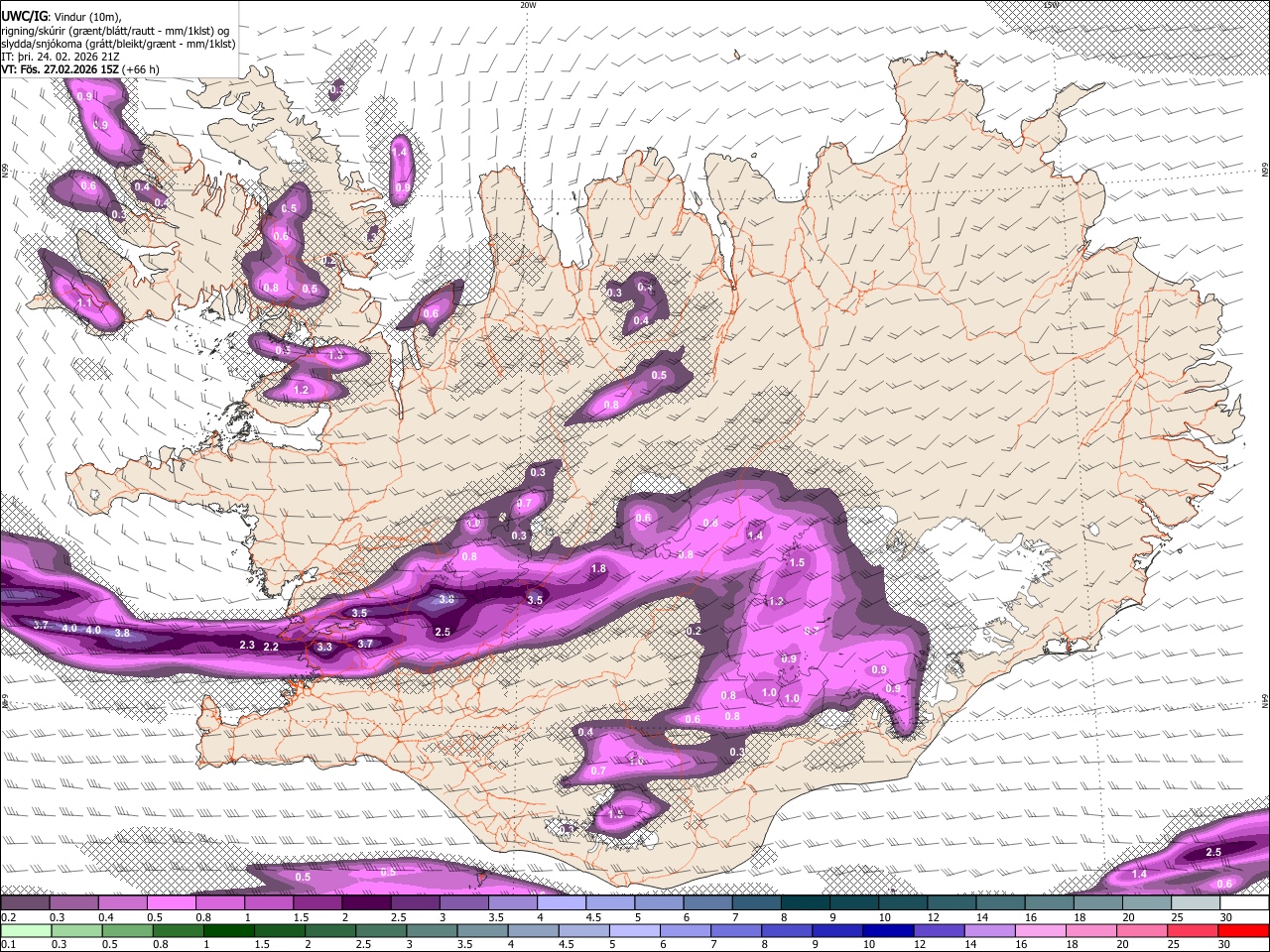Viewport: 1270px width, 952px height.
Task: Click snow scale swatch between 8 and 9
Action: click(x=807, y=903)
